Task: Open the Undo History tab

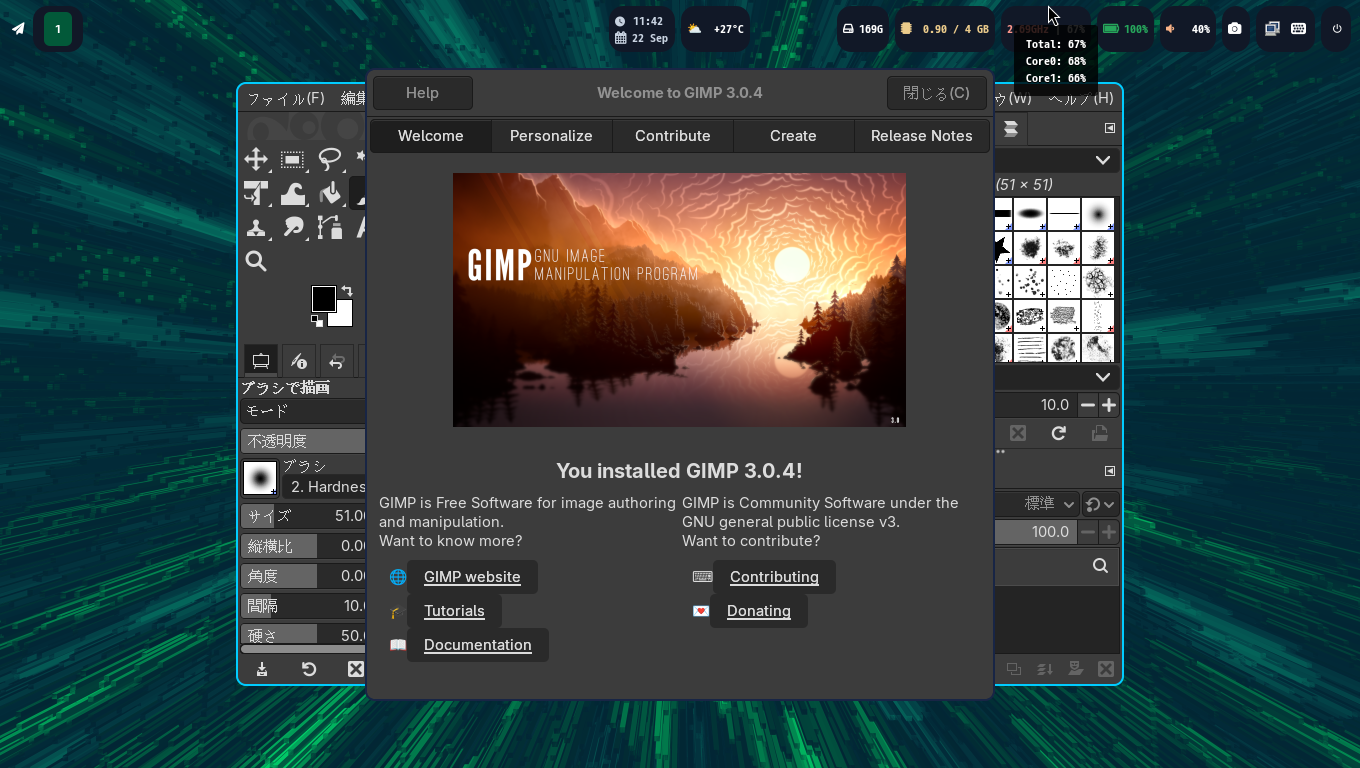Action: pos(337,361)
